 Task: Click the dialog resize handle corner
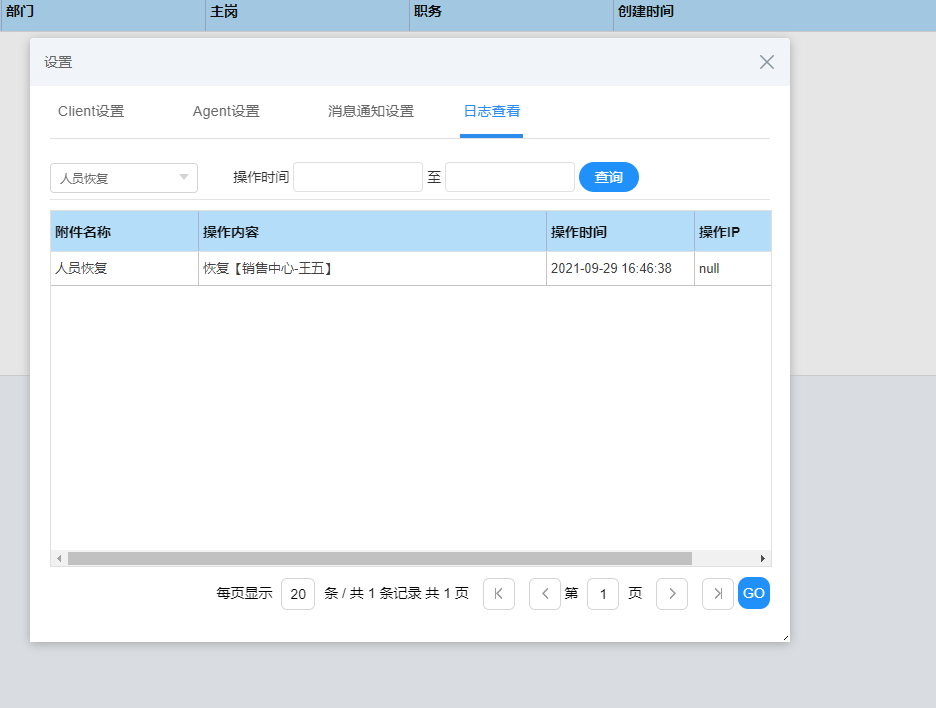point(785,637)
